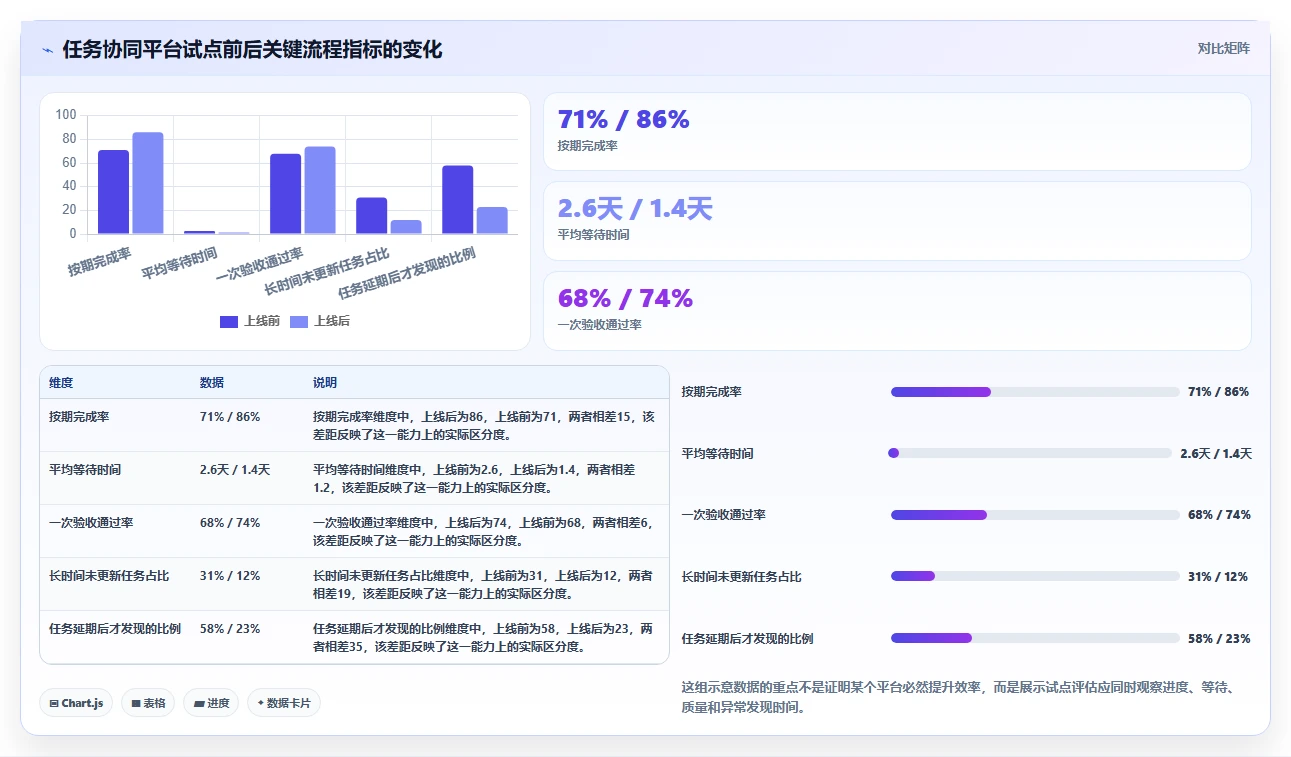Click the dashboard title 任务协同平台试点前后关键流程指标的变化
1291x757 pixels.
252,49
